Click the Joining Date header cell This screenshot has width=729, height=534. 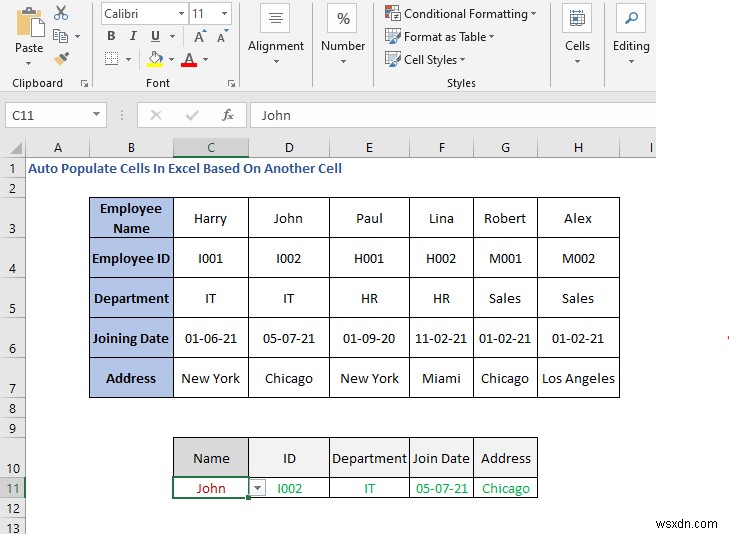(131, 338)
